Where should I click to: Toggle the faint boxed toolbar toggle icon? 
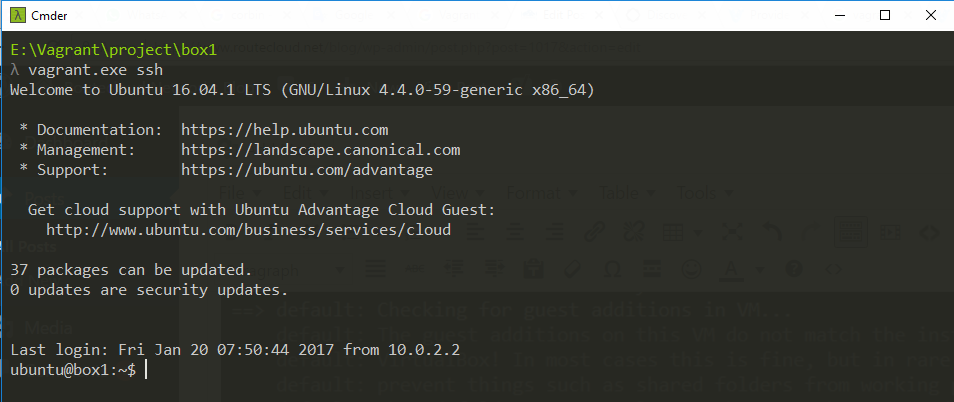(x=851, y=232)
